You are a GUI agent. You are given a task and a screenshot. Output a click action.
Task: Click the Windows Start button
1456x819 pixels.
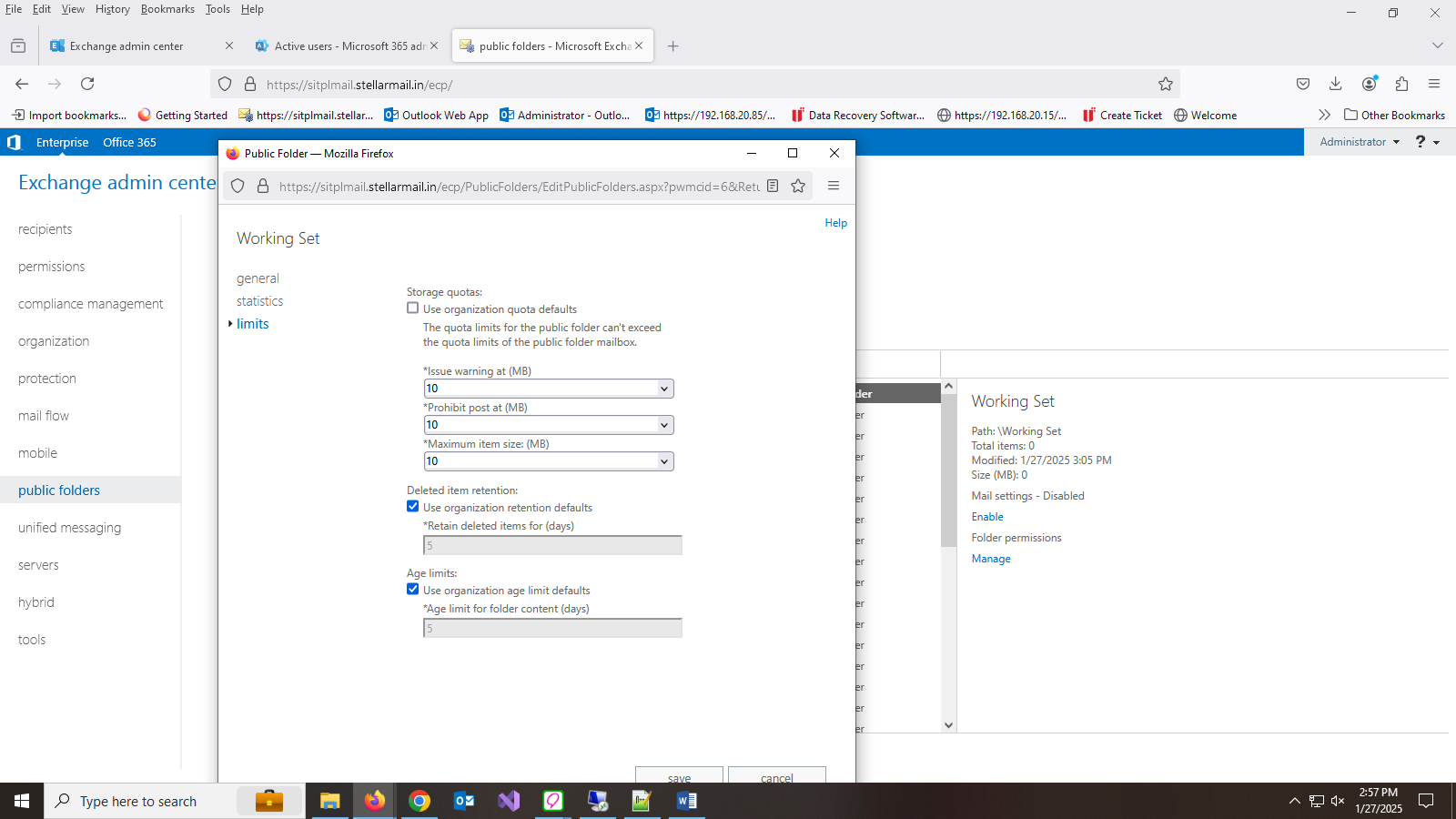22,801
